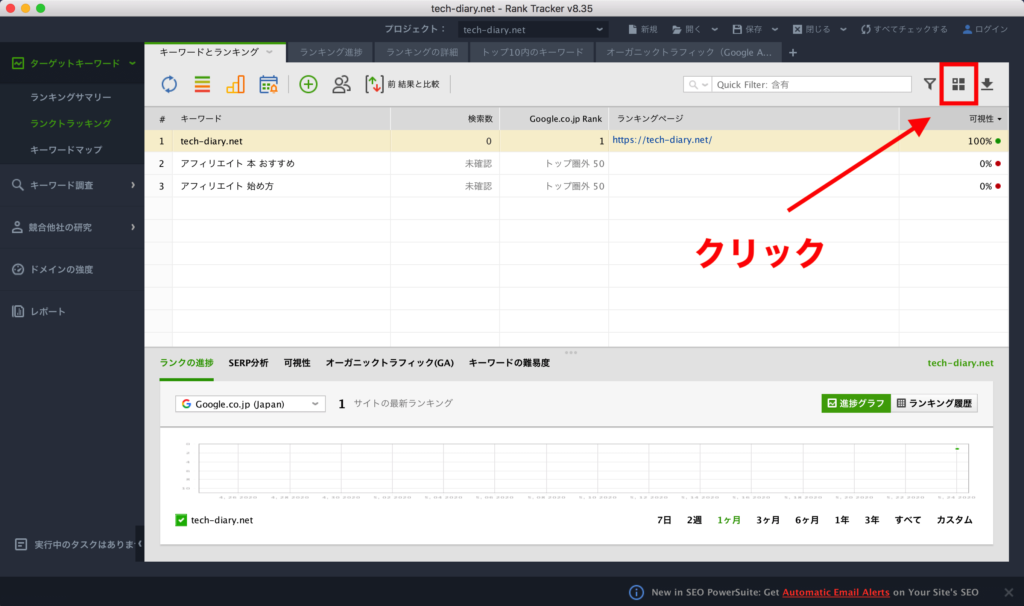
Task: Click the ドメインの強度 gauge icon
Action: (x=18, y=269)
